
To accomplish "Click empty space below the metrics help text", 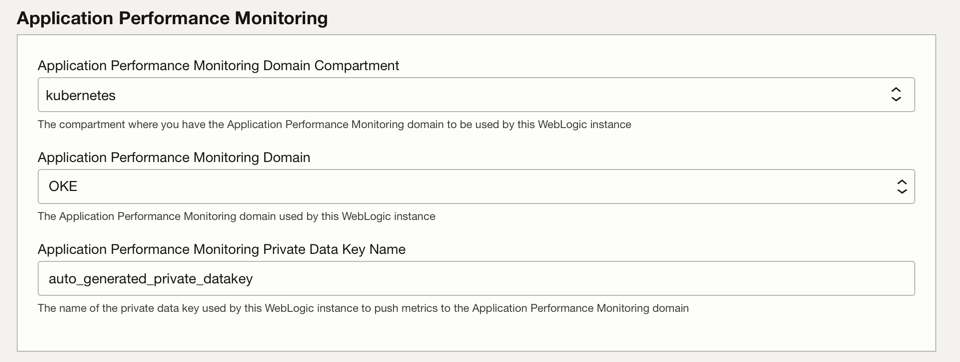I will pos(476,334).
